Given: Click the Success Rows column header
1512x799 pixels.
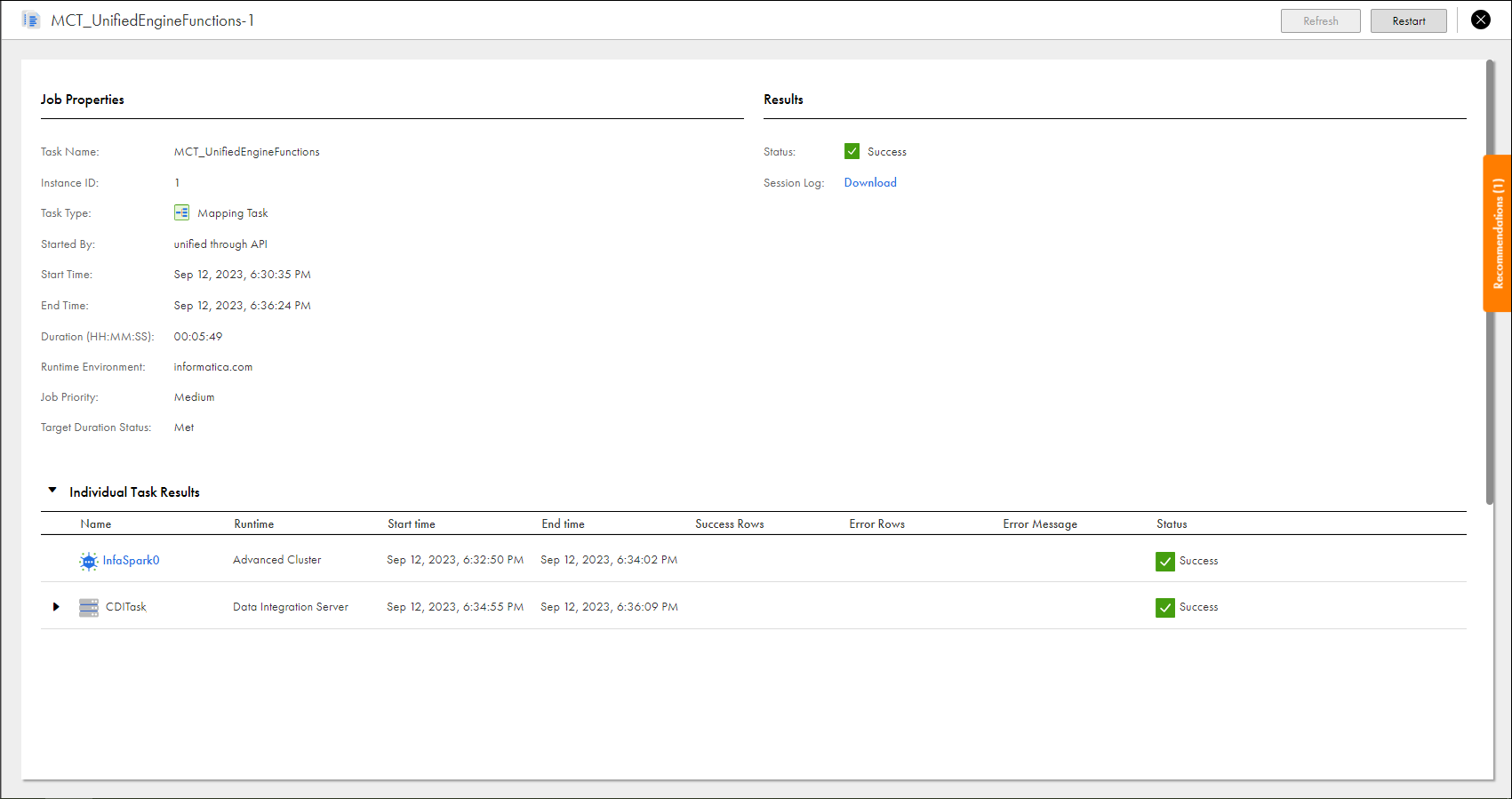Looking at the screenshot, I should point(730,523).
